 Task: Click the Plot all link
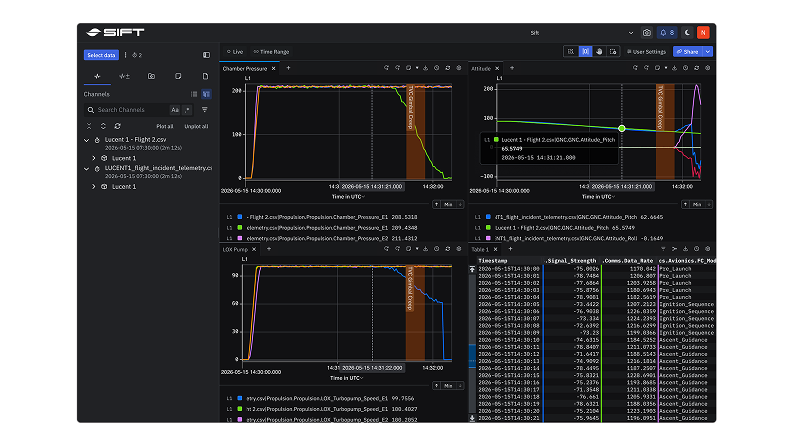(165, 127)
